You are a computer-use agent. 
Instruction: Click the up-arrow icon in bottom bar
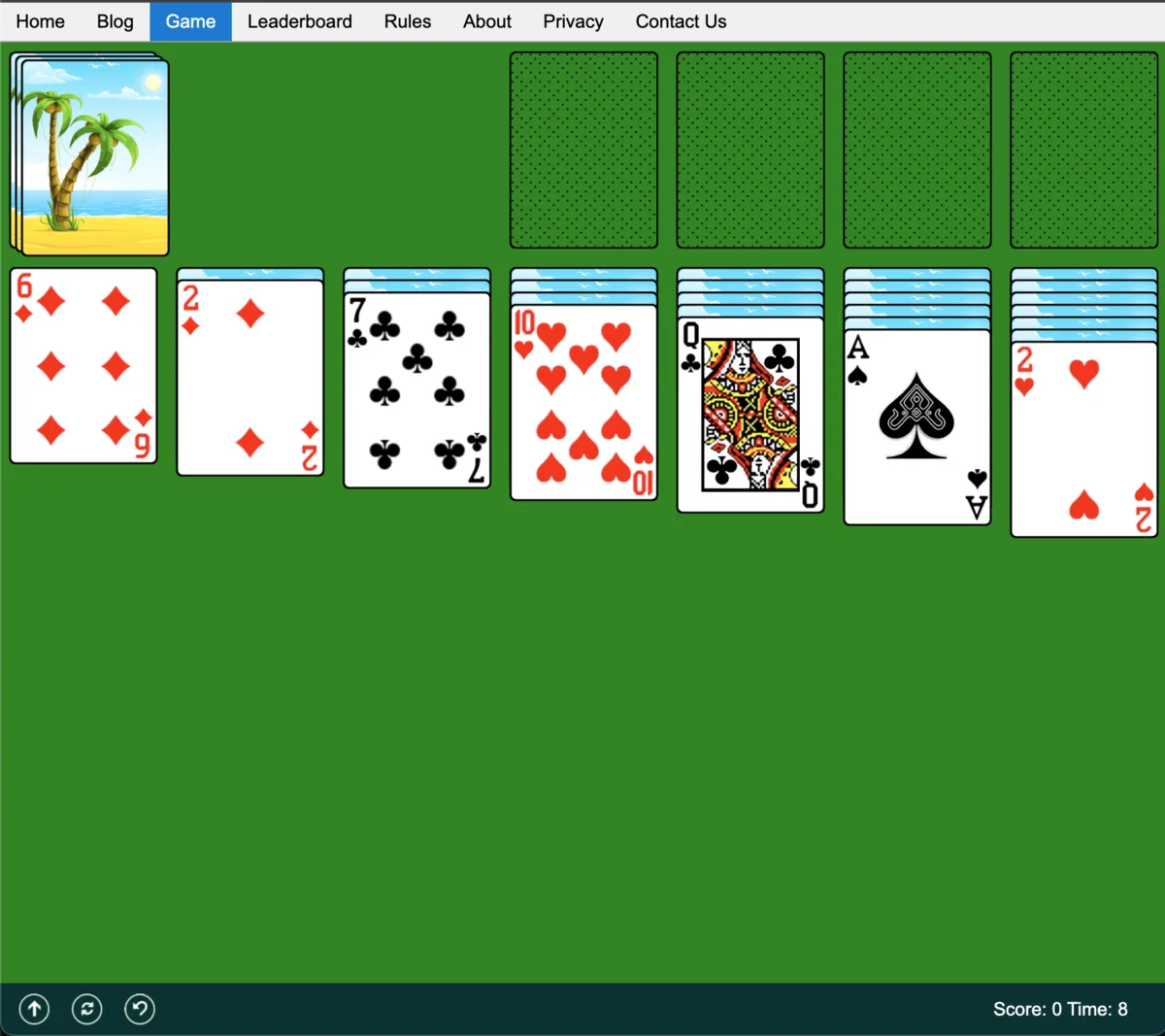(34, 1009)
